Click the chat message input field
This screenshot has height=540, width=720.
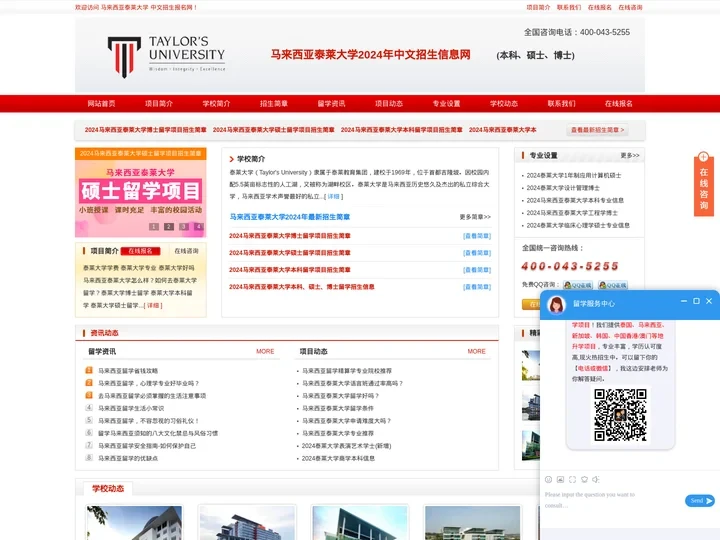pos(613,501)
